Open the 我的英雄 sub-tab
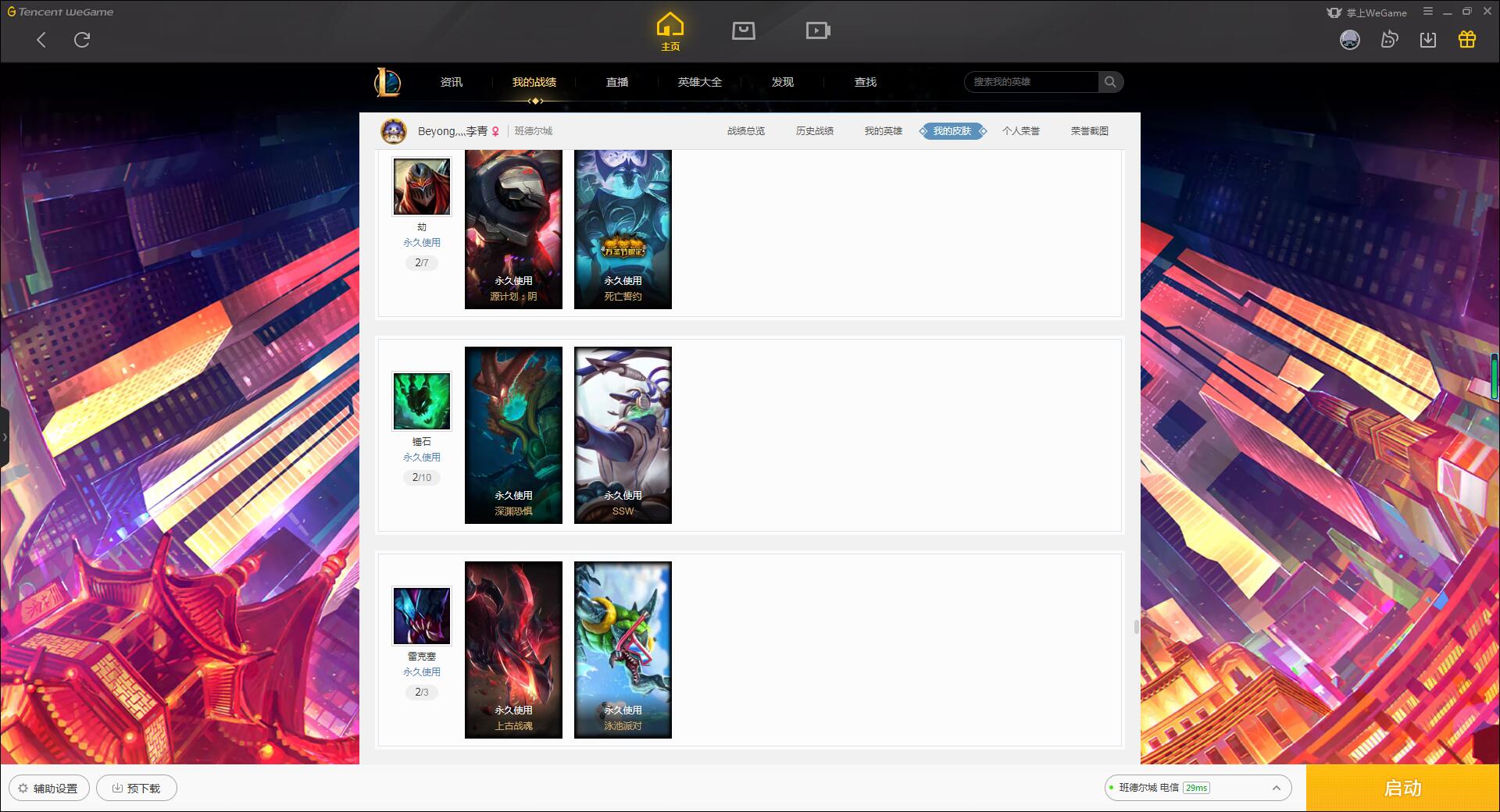This screenshot has width=1500, height=812. [884, 131]
